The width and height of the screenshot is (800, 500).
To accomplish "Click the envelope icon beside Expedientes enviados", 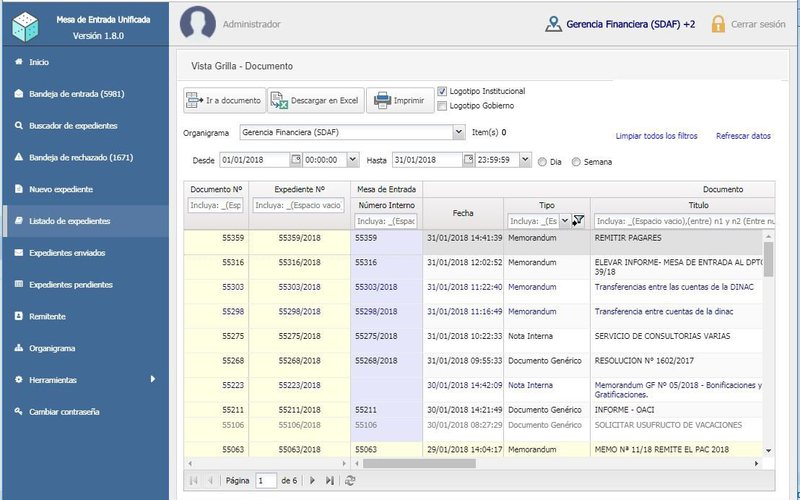I will [19, 253].
